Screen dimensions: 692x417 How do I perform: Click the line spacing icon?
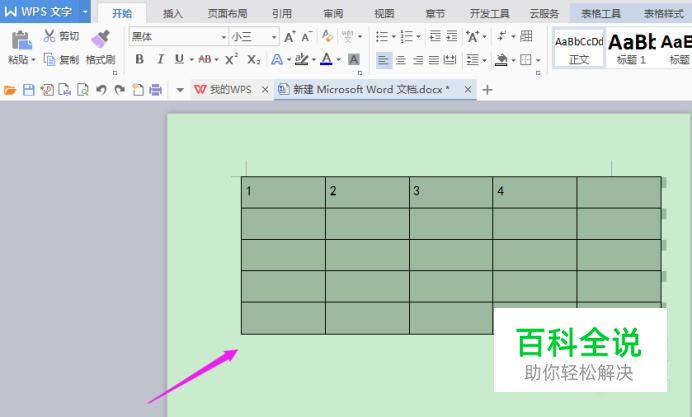(x=473, y=60)
